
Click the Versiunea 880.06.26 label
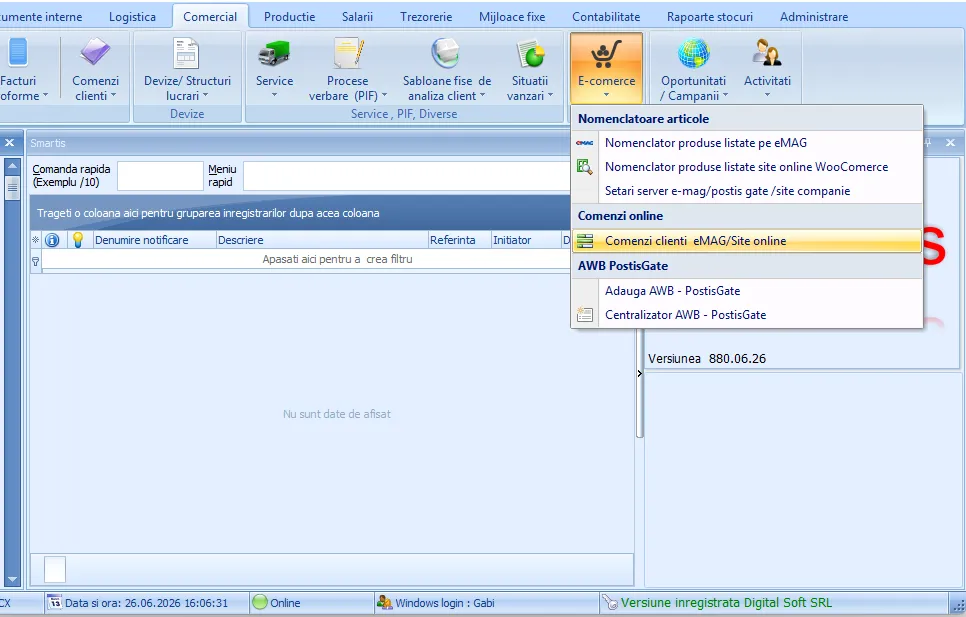(707, 358)
